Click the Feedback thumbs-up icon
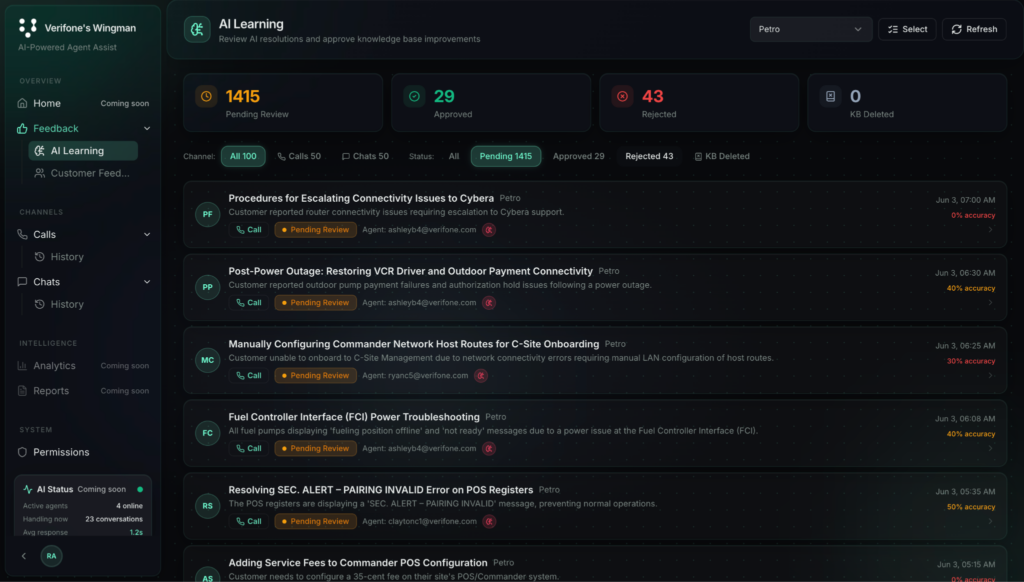The width and height of the screenshot is (1024, 582). pos(22,129)
